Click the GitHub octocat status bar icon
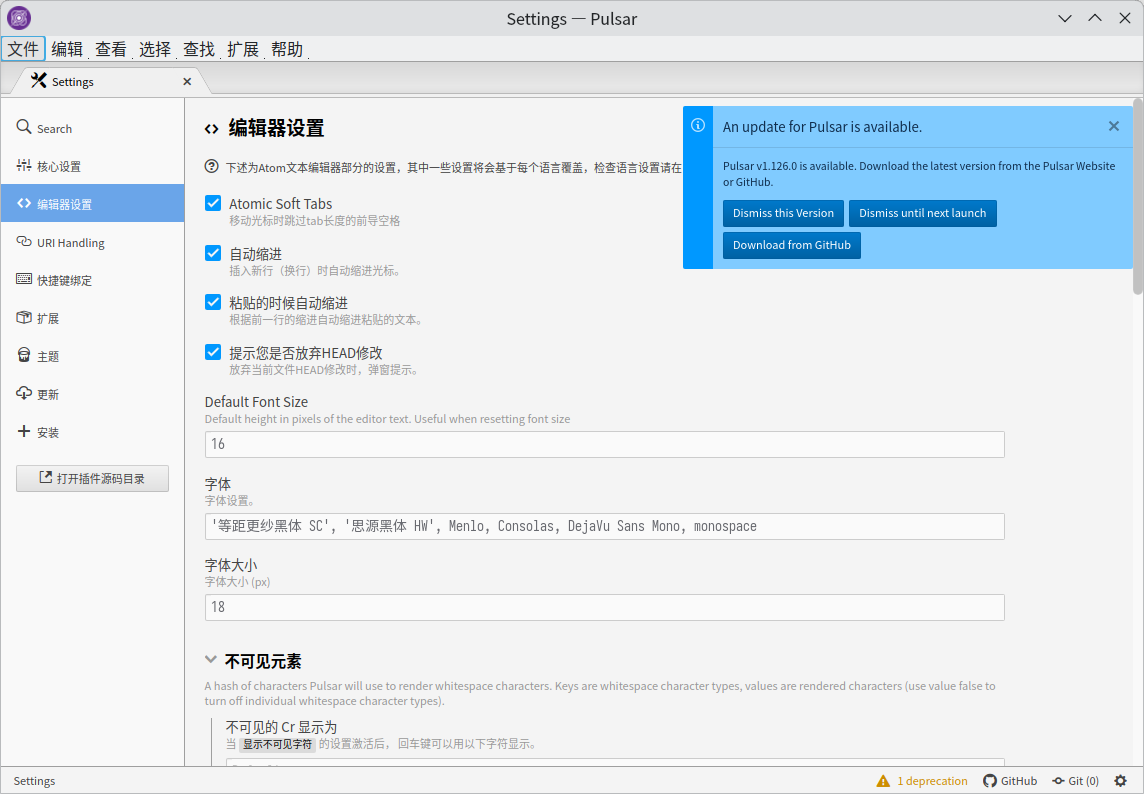Viewport: 1144px width, 794px height. [x=989, y=781]
